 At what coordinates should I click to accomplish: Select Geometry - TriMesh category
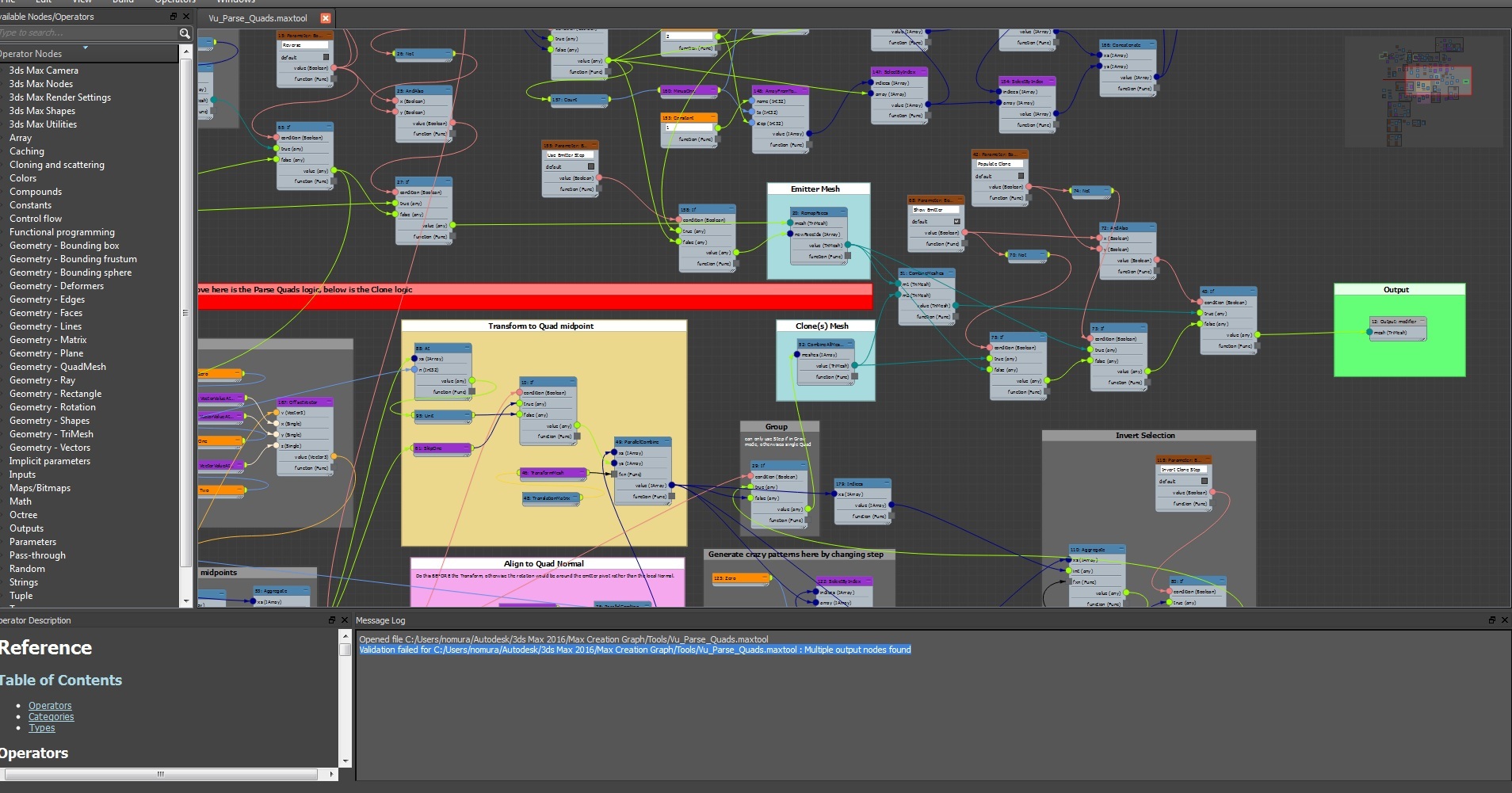(x=52, y=434)
